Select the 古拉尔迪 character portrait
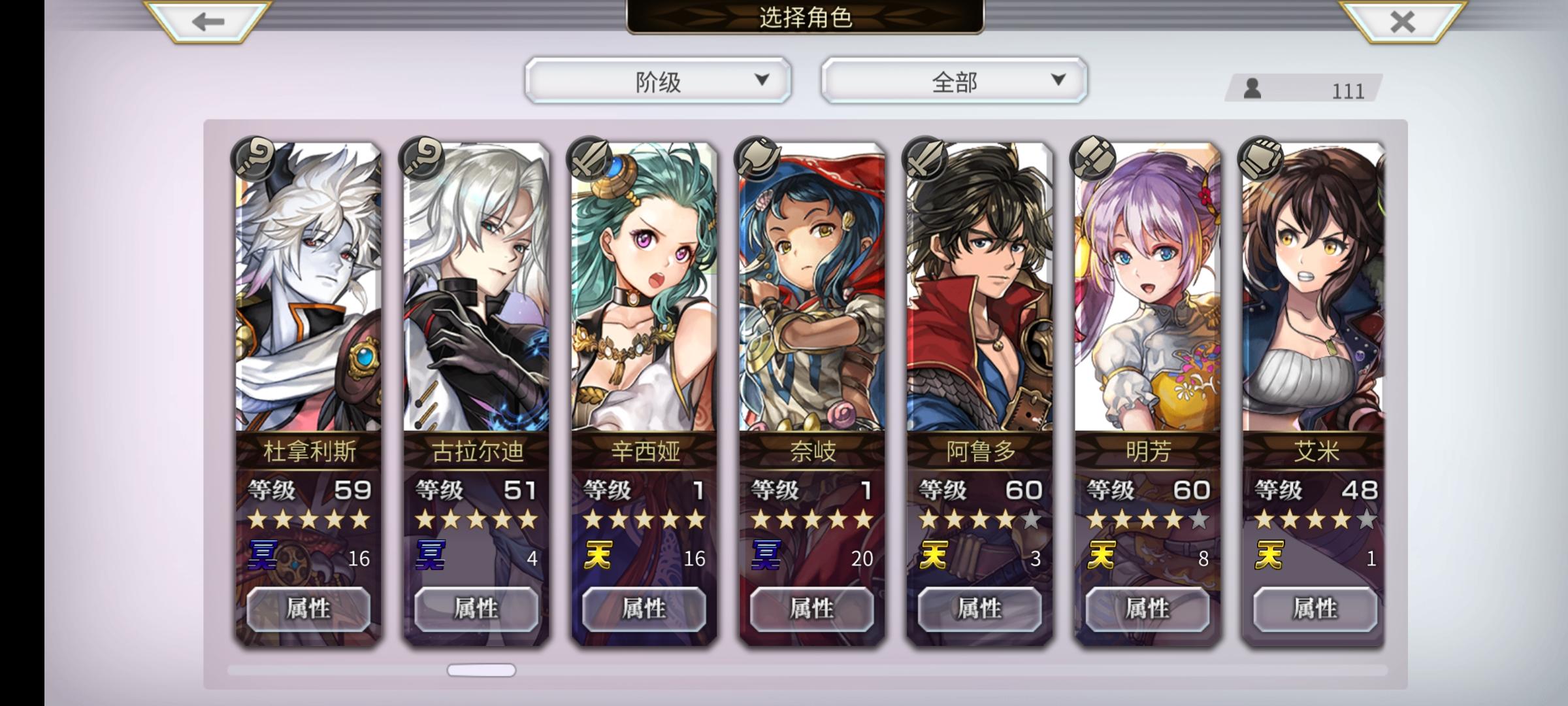Viewport: 1568px width, 706px height. point(476,288)
